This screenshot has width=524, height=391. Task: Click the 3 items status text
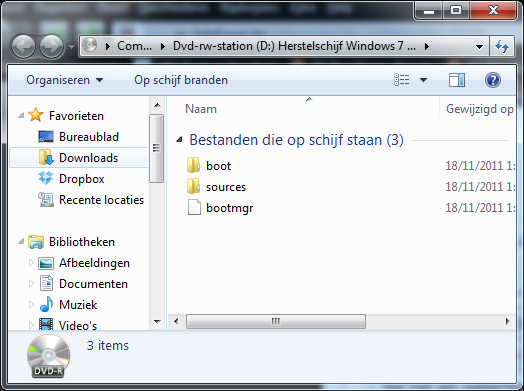[x=108, y=346]
